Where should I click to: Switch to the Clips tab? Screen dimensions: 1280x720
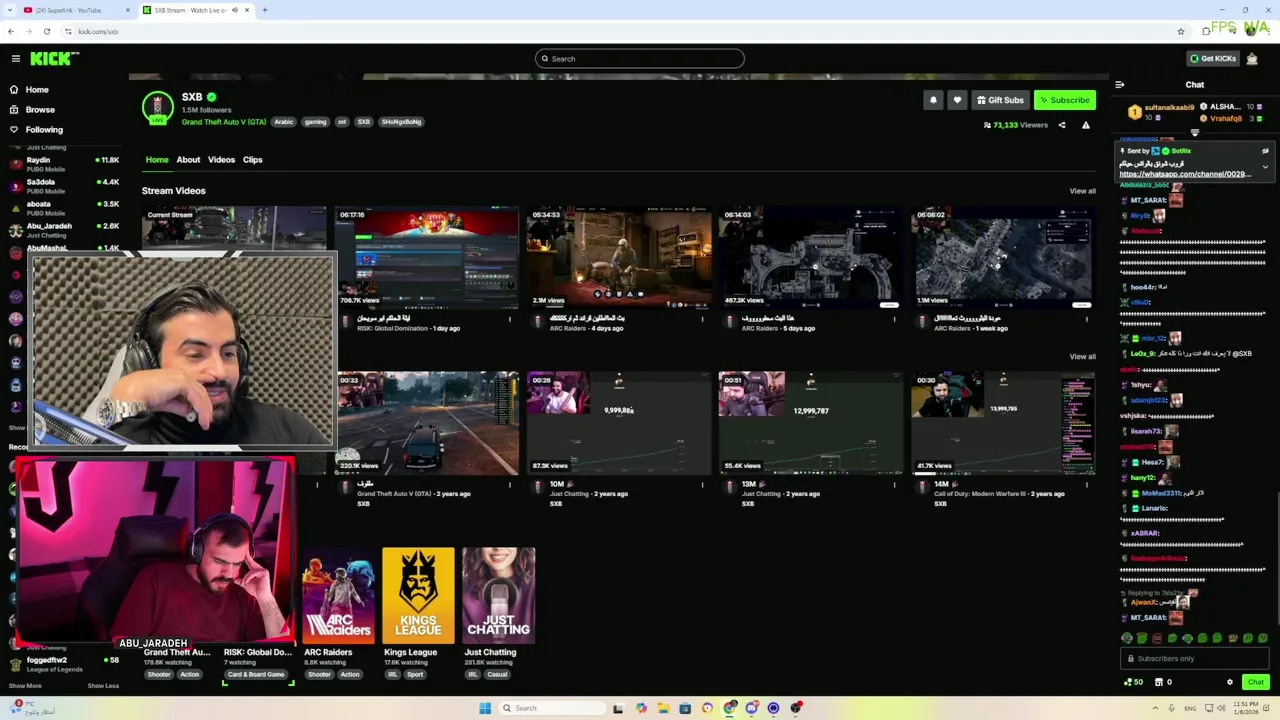252,160
